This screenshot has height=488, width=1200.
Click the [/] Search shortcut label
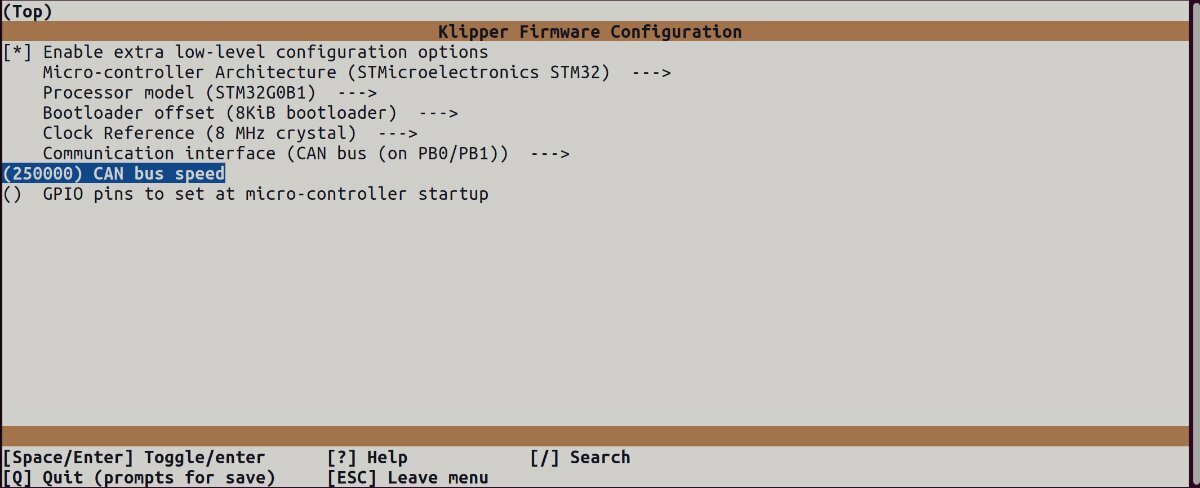[580, 458]
